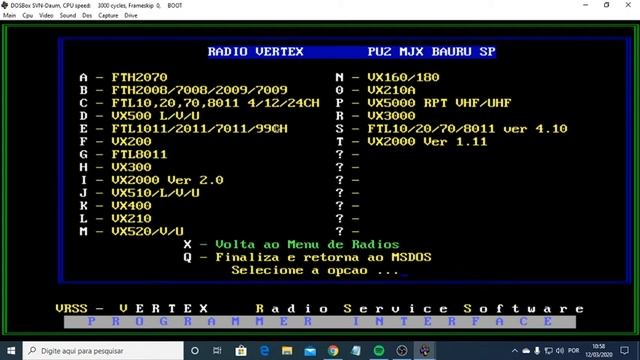The width and height of the screenshot is (640, 360).
Task: Click the Windows Start button
Action: coord(11,351)
